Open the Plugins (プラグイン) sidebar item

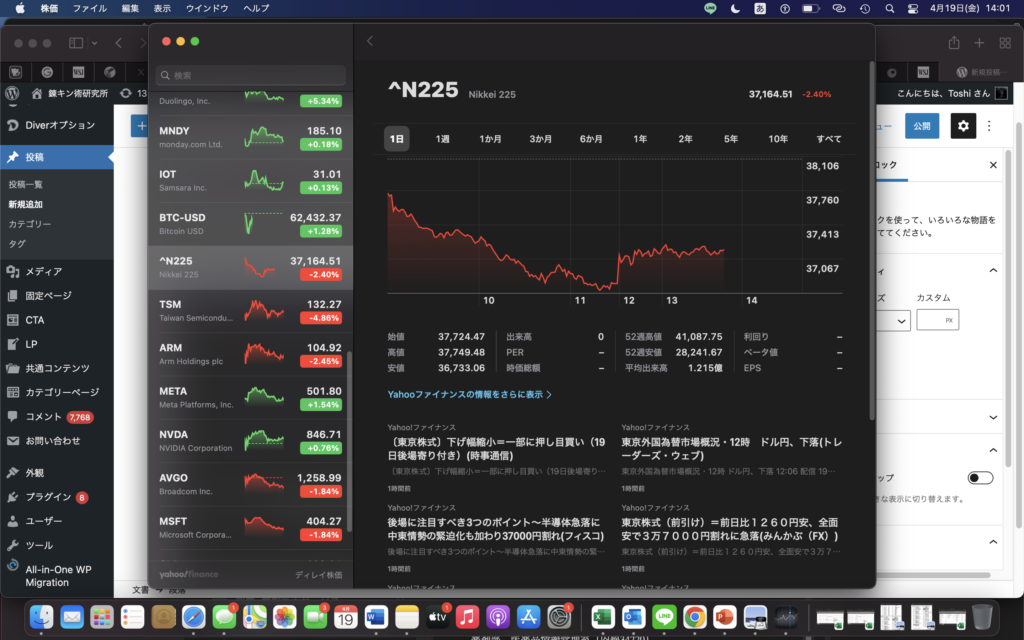tap(48, 497)
